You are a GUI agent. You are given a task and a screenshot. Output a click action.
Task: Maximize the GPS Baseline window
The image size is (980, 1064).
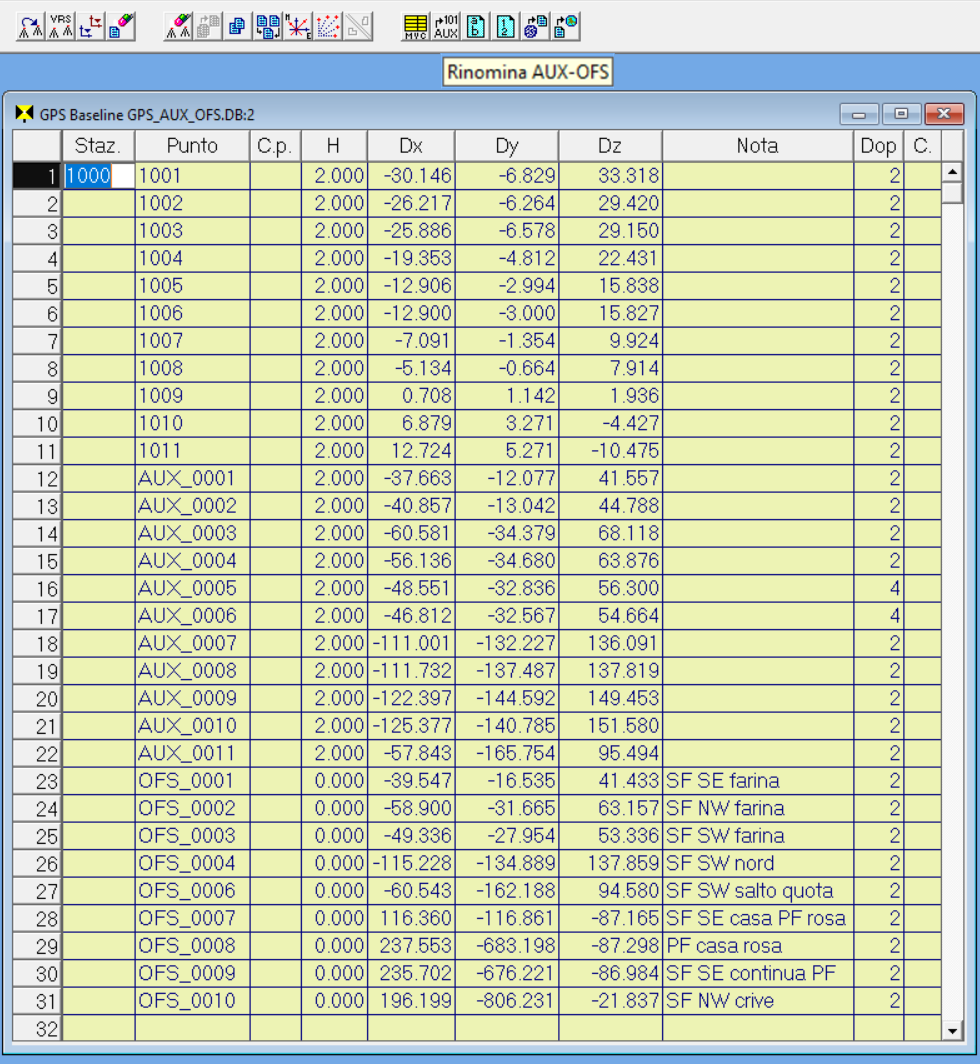click(x=901, y=113)
